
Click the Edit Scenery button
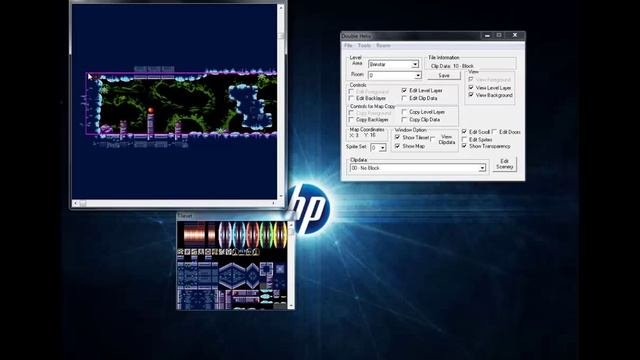(504, 164)
